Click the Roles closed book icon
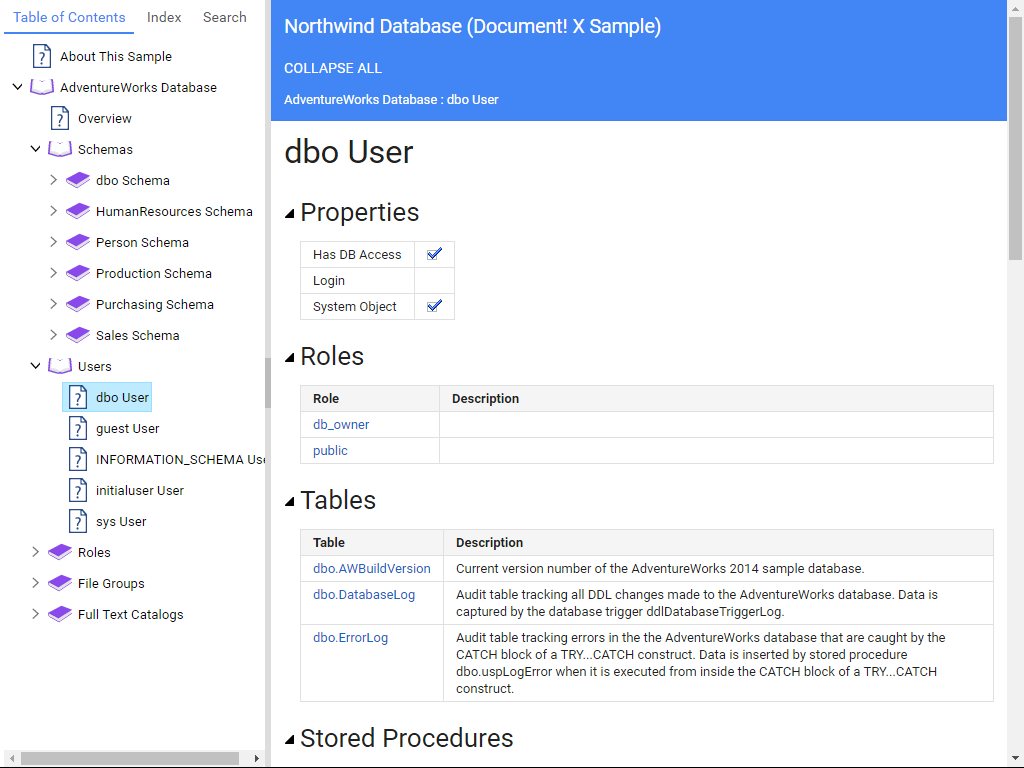This screenshot has height=768, width=1024. pos(60,552)
